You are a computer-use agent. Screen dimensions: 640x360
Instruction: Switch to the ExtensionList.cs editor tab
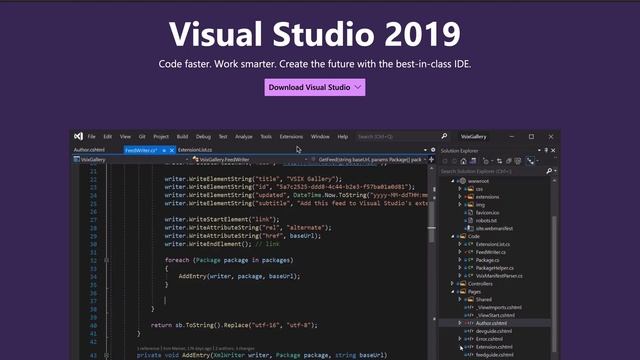tap(195, 150)
